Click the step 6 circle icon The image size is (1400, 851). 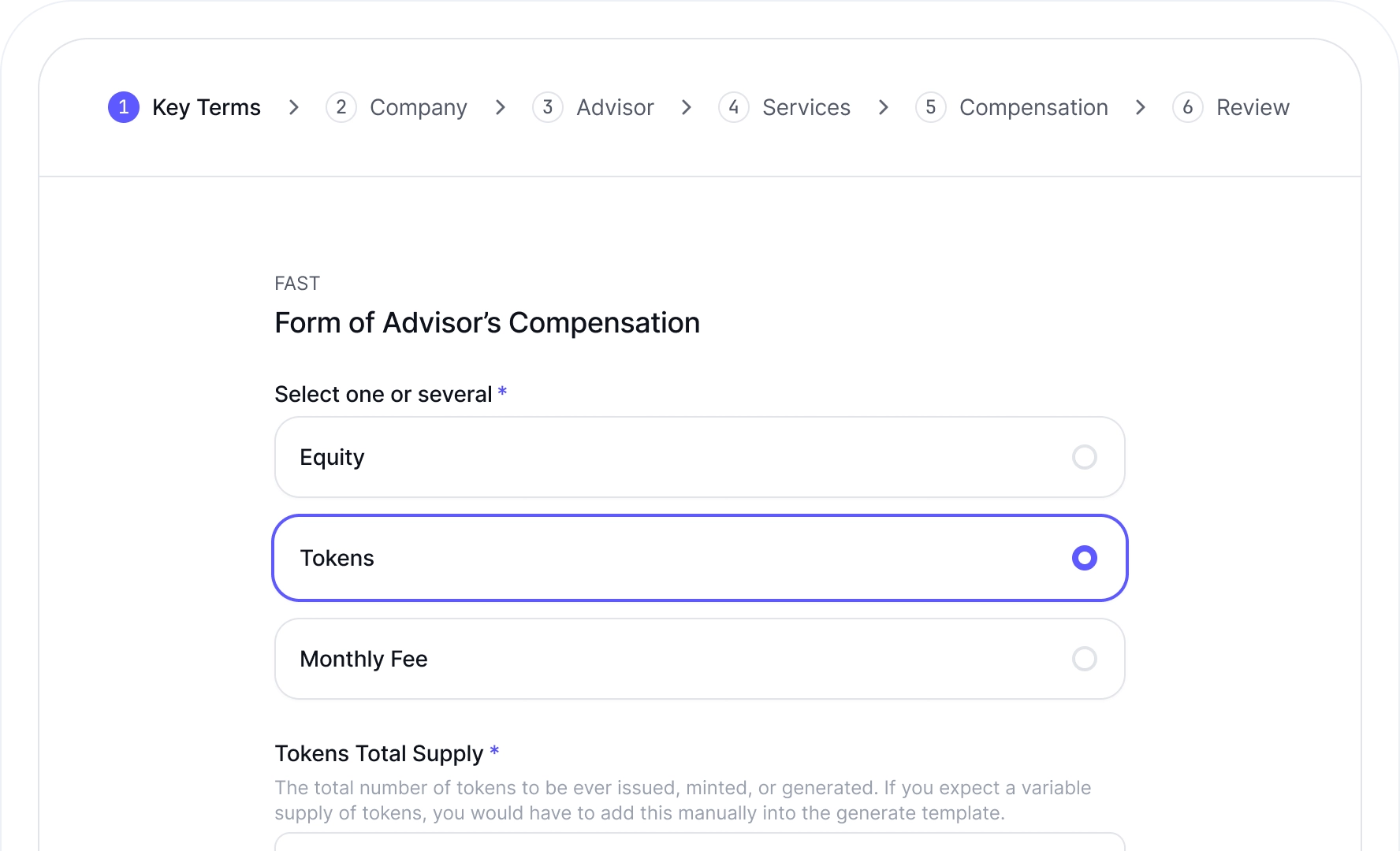(x=1188, y=107)
